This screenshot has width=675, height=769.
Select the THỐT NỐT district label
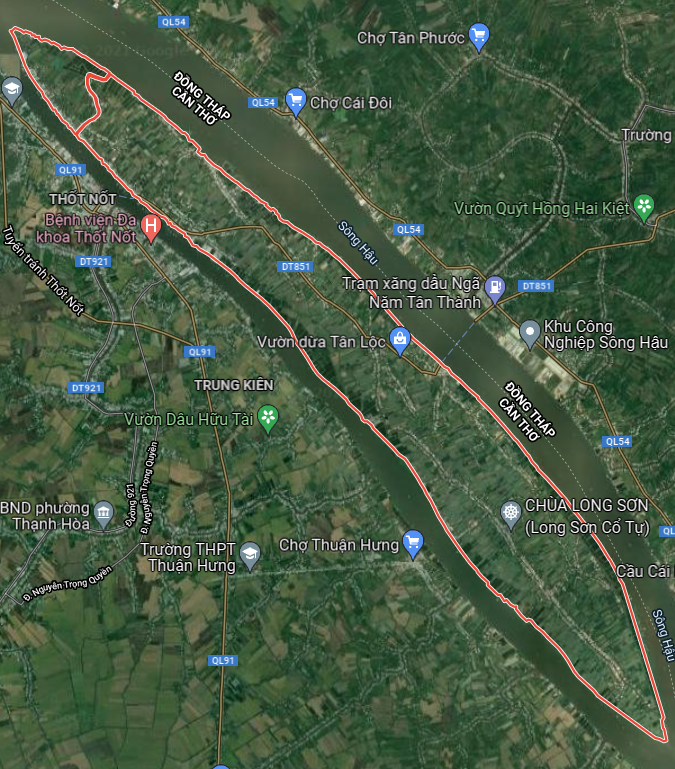pyautogui.click(x=82, y=199)
